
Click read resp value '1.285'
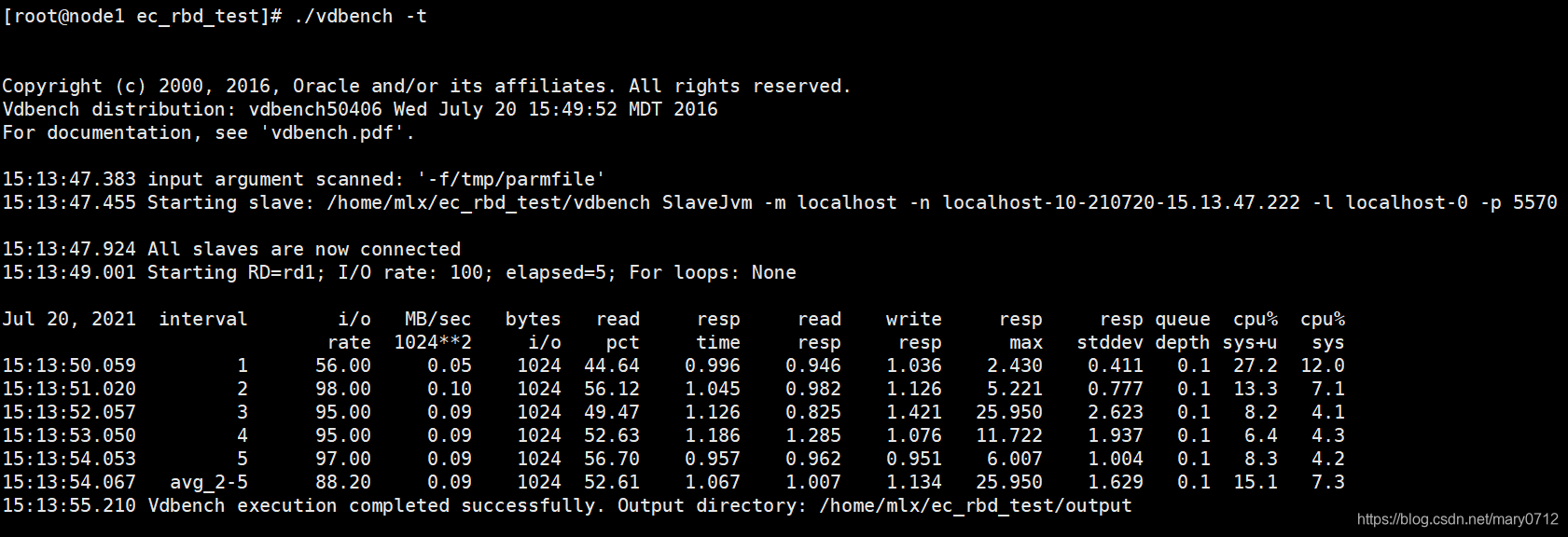(x=813, y=435)
